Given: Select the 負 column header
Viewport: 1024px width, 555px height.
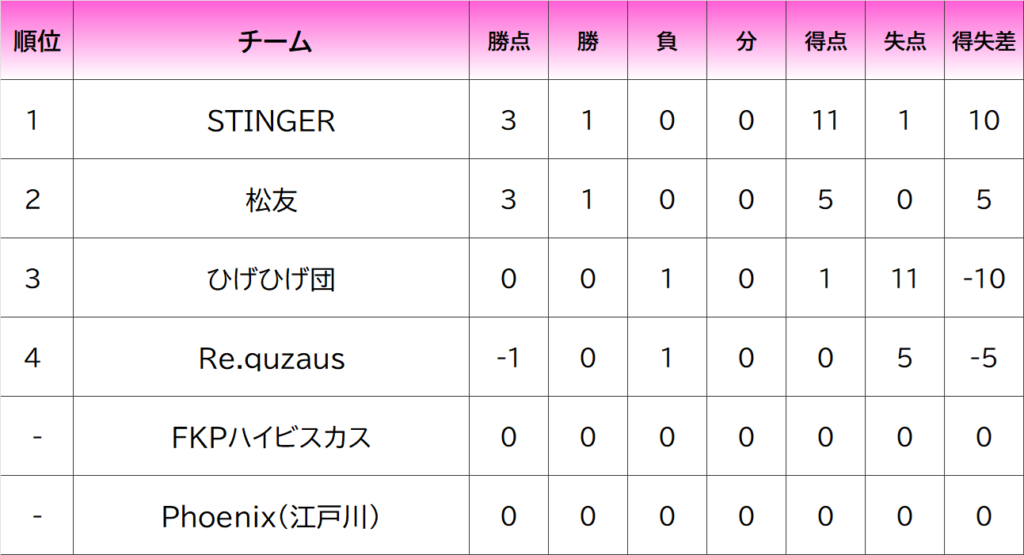Looking at the screenshot, I should point(667,40).
